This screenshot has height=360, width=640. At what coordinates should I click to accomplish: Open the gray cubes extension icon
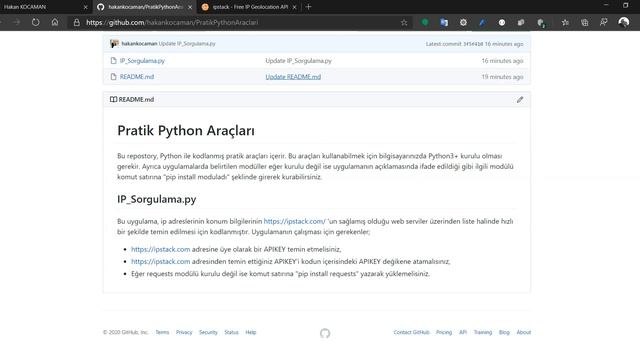(521, 22)
